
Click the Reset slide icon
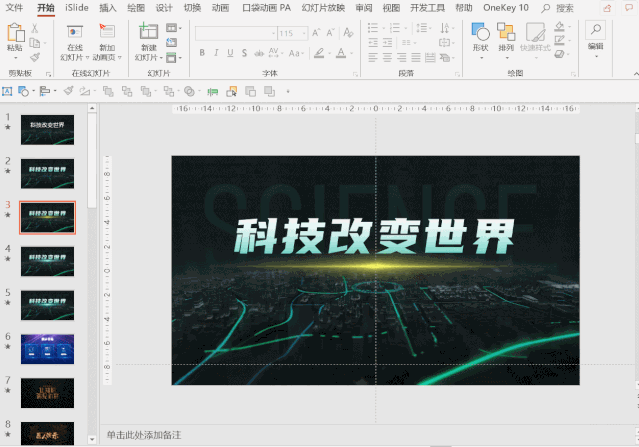tap(172, 42)
